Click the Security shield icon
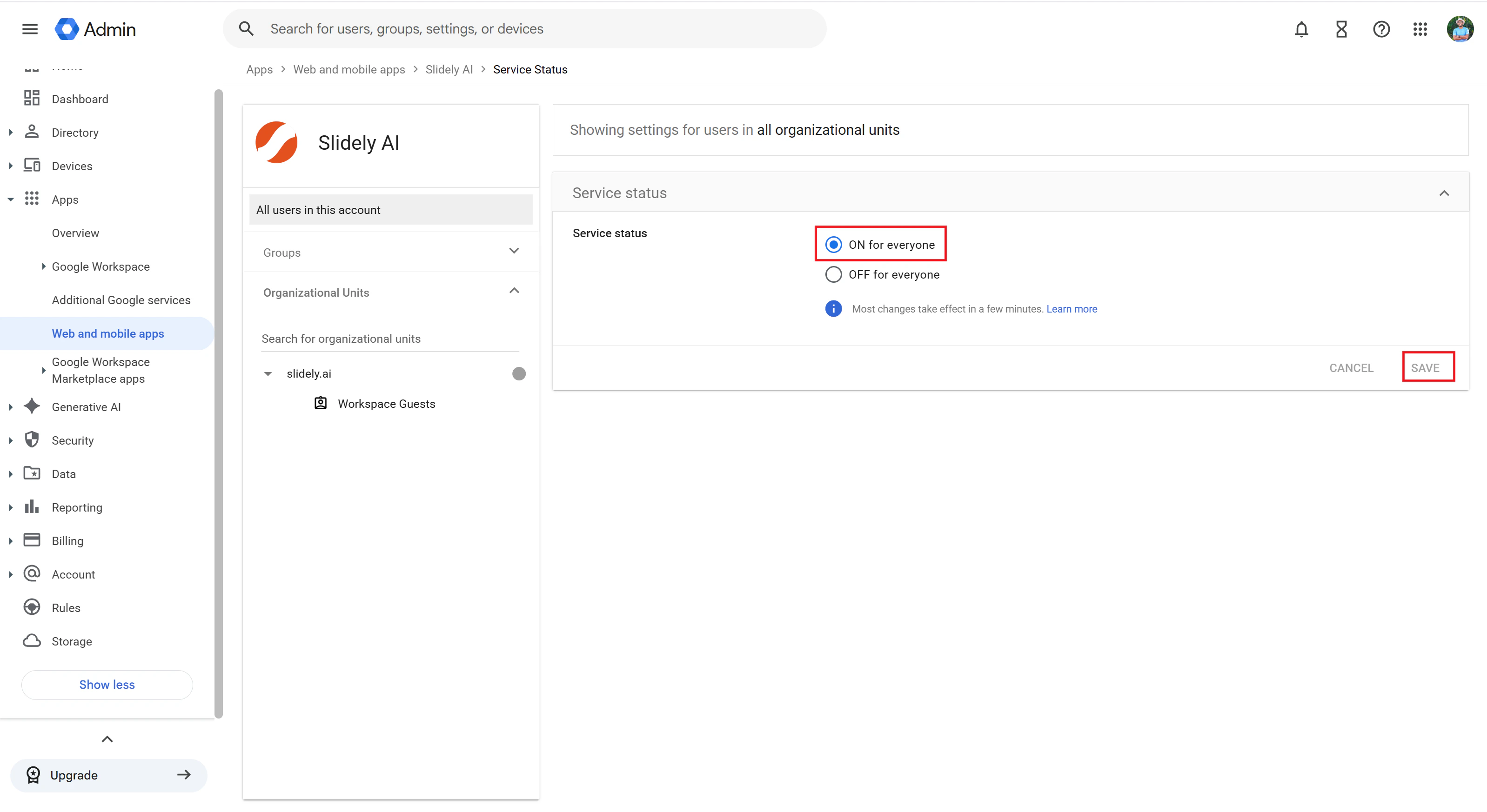The image size is (1487, 812). tap(32, 440)
